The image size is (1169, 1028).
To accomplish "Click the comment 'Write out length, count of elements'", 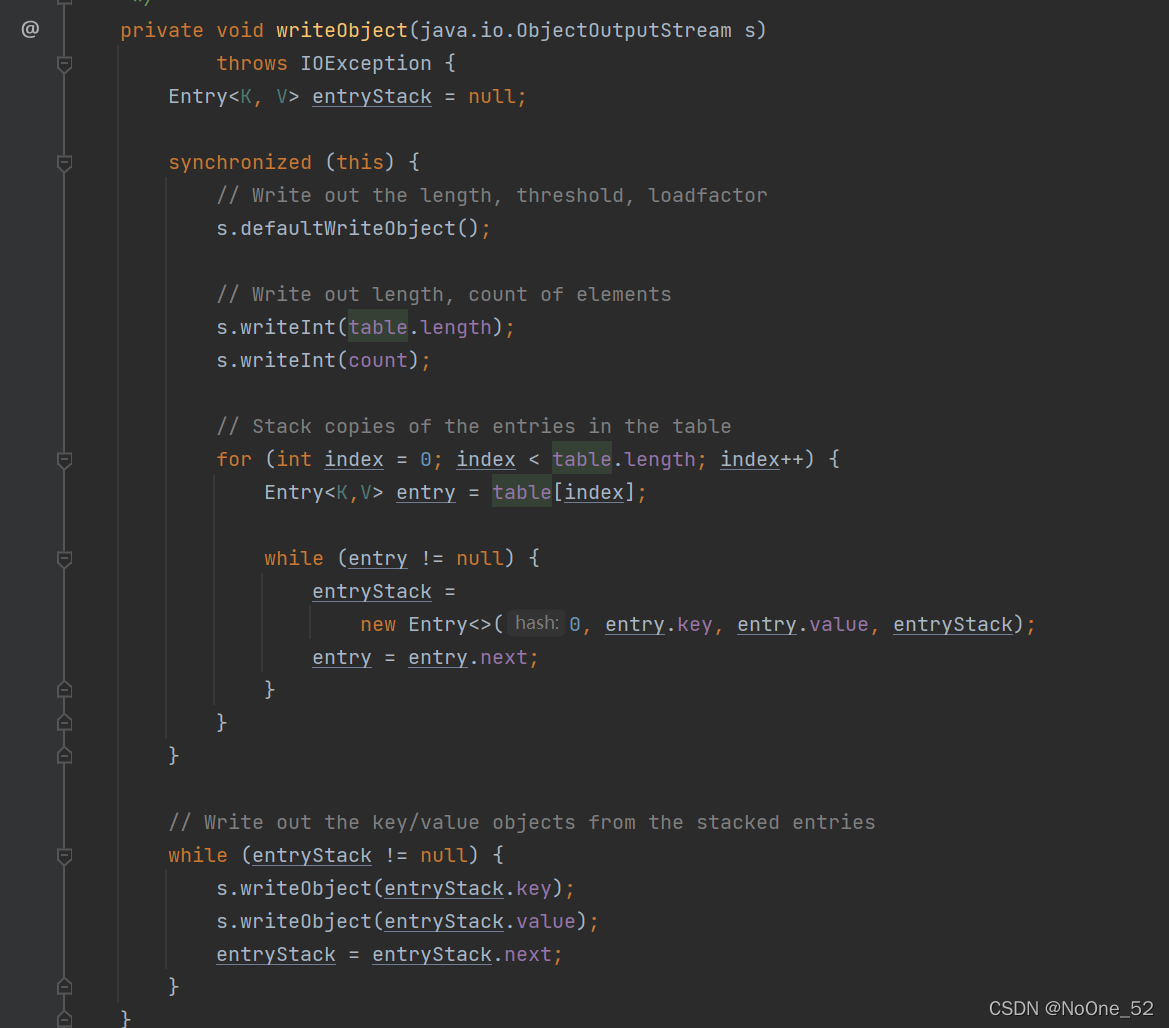I will (x=444, y=294).
